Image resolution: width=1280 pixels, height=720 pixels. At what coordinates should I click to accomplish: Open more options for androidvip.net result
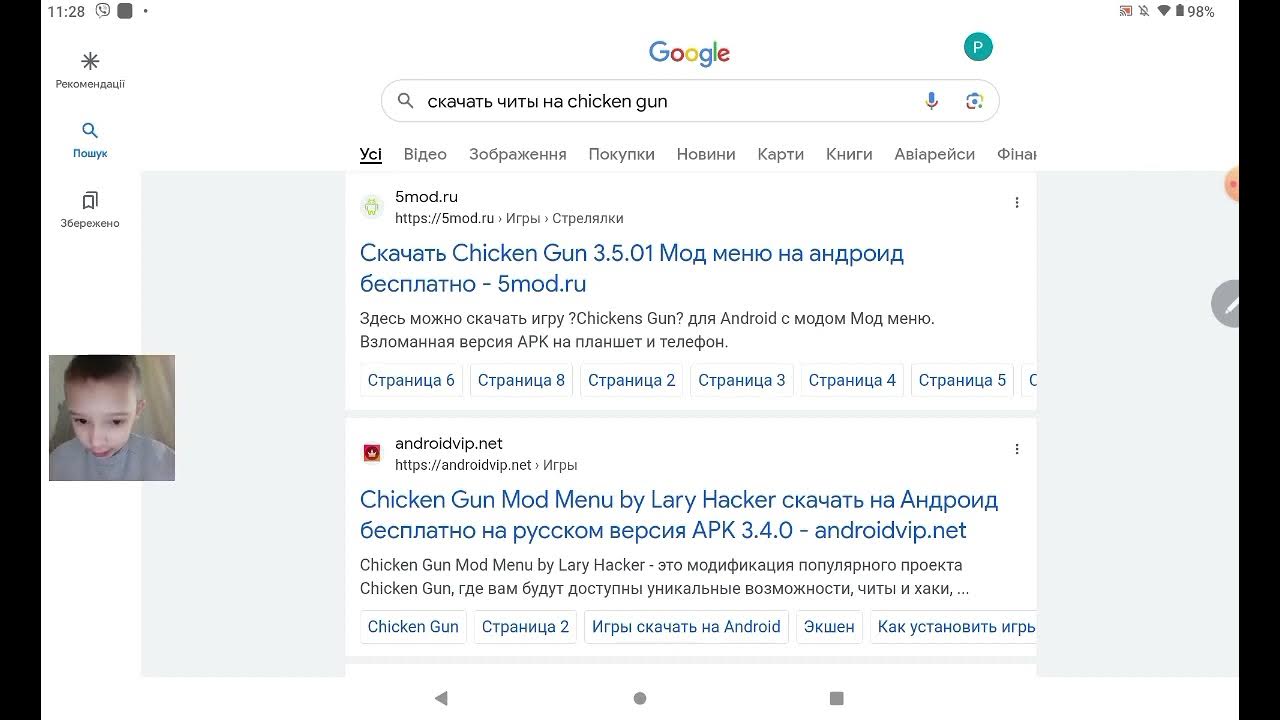[x=1017, y=450]
